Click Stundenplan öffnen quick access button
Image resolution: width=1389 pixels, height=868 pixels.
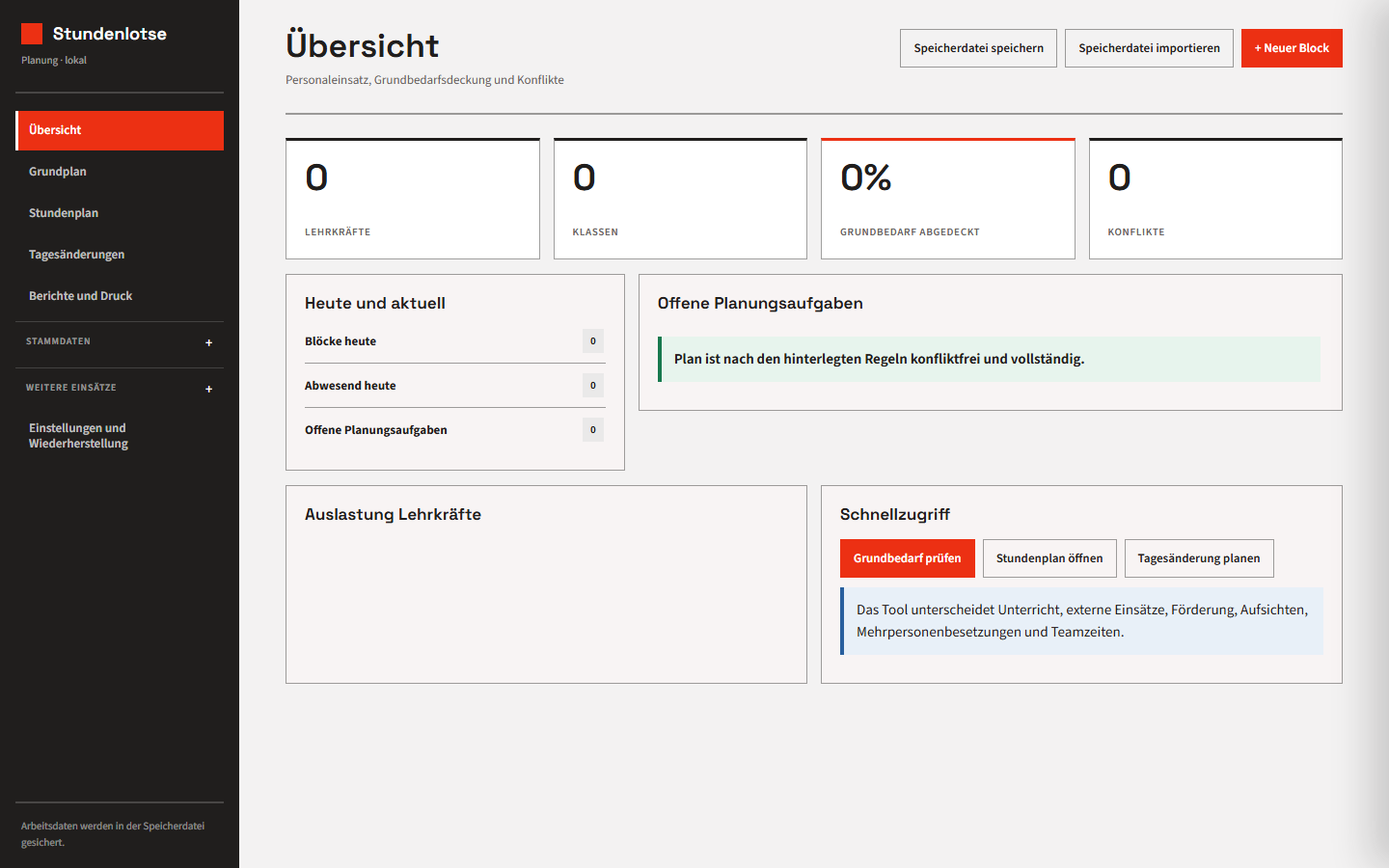(1049, 558)
